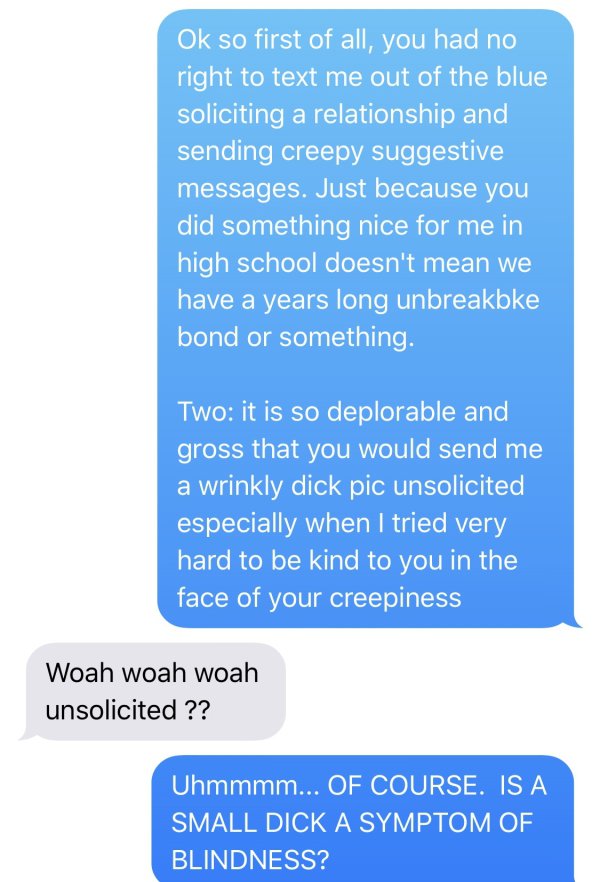Click the tail of the long blue bubble

point(572,621)
